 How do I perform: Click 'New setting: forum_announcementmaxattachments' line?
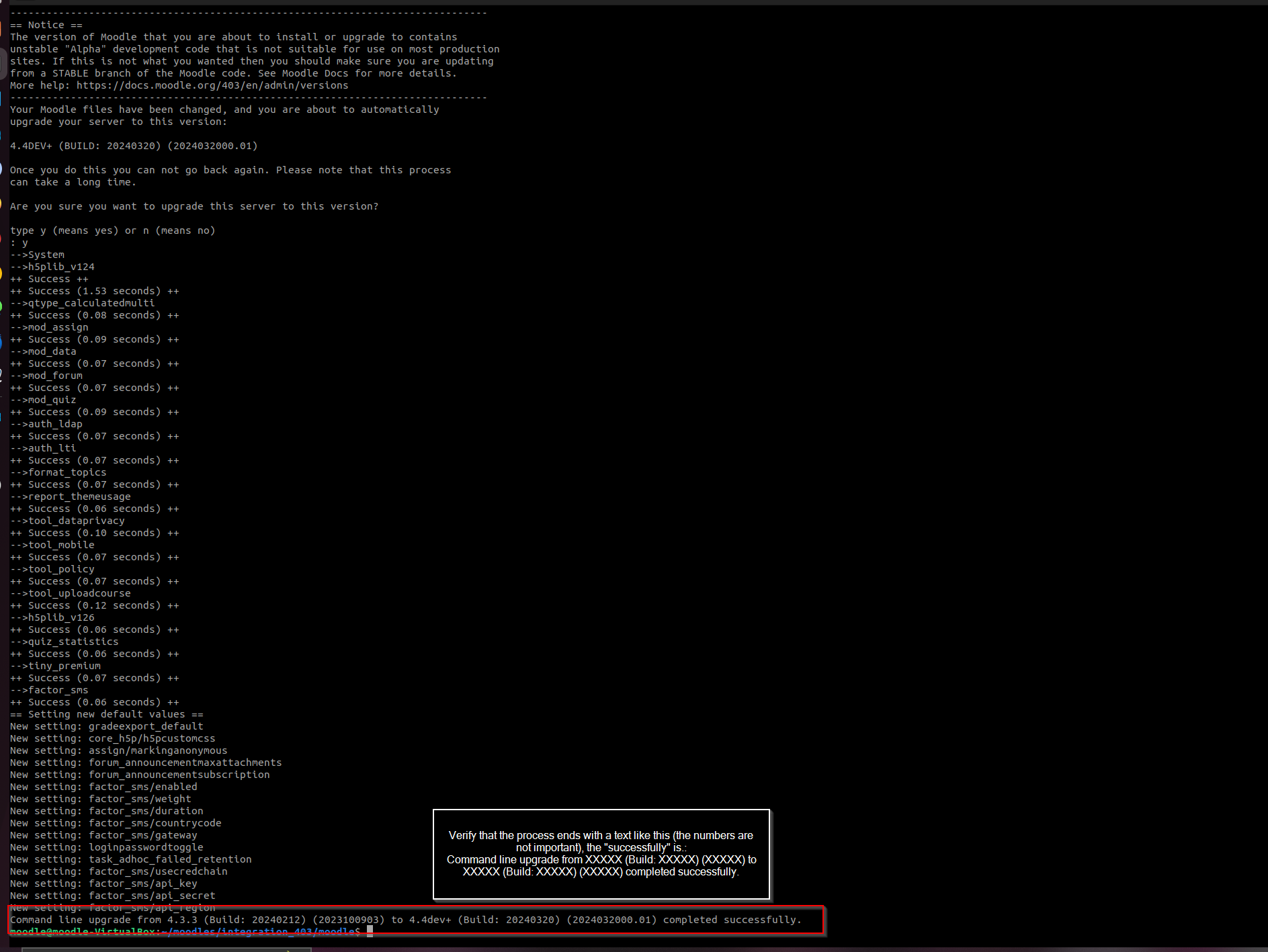146,763
